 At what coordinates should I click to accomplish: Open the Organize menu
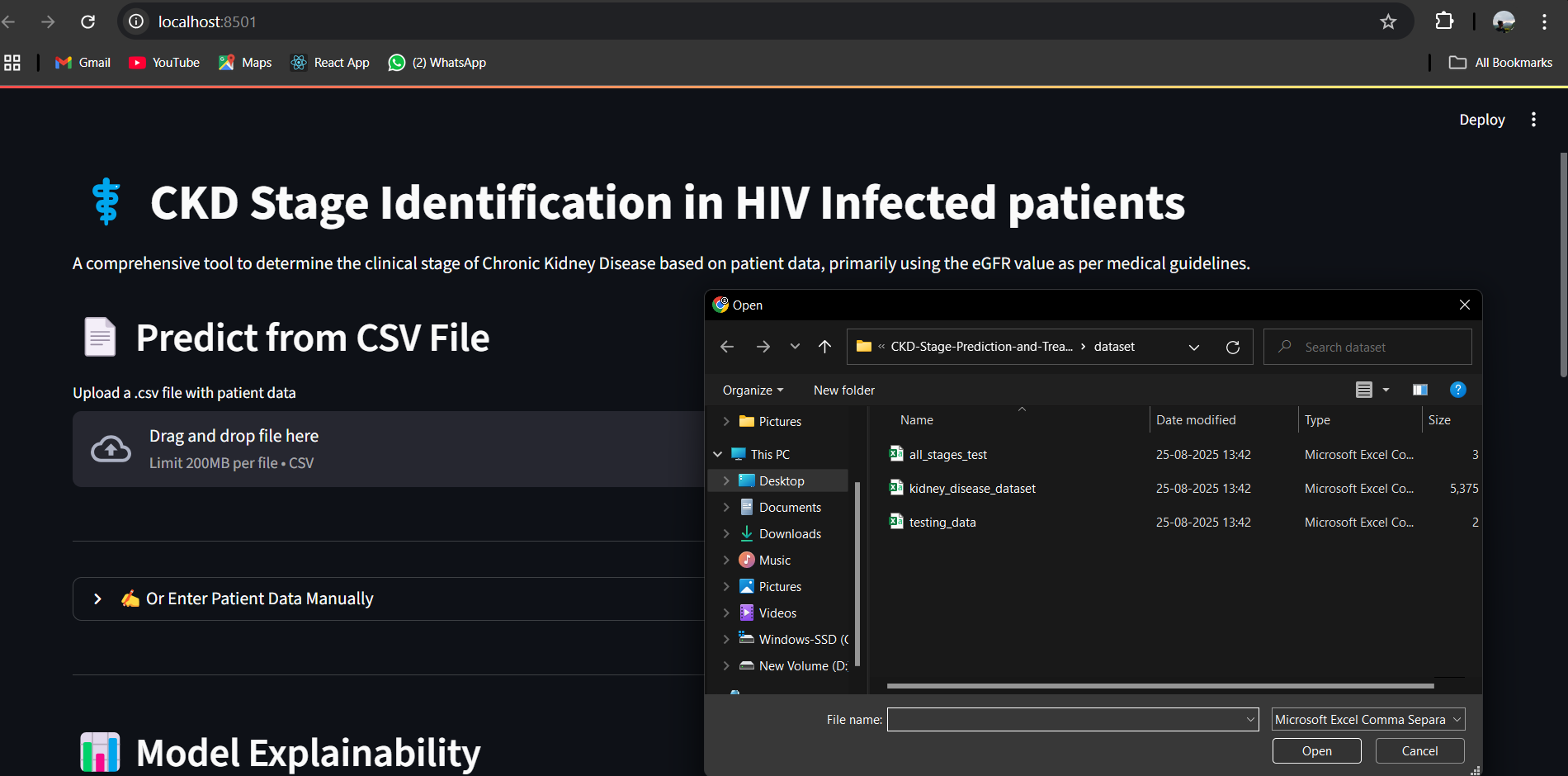tap(753, 390)
